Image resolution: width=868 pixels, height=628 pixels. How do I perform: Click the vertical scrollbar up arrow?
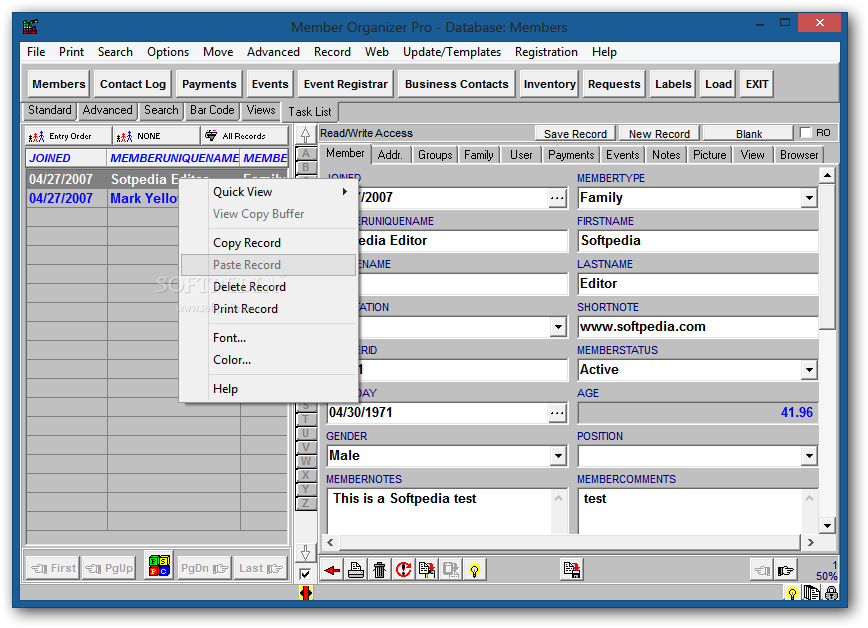coord(827,176)
